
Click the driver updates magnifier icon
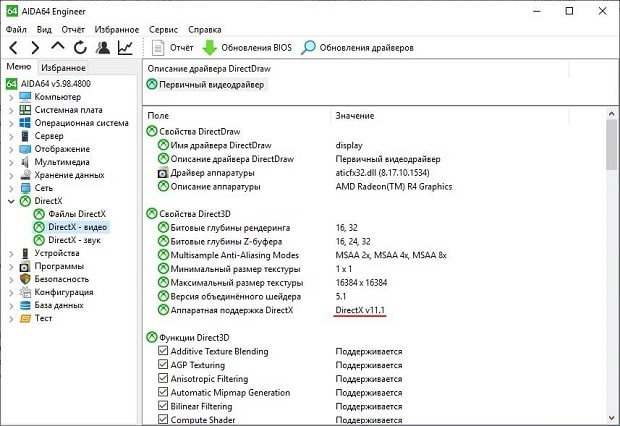pos(308,48)
